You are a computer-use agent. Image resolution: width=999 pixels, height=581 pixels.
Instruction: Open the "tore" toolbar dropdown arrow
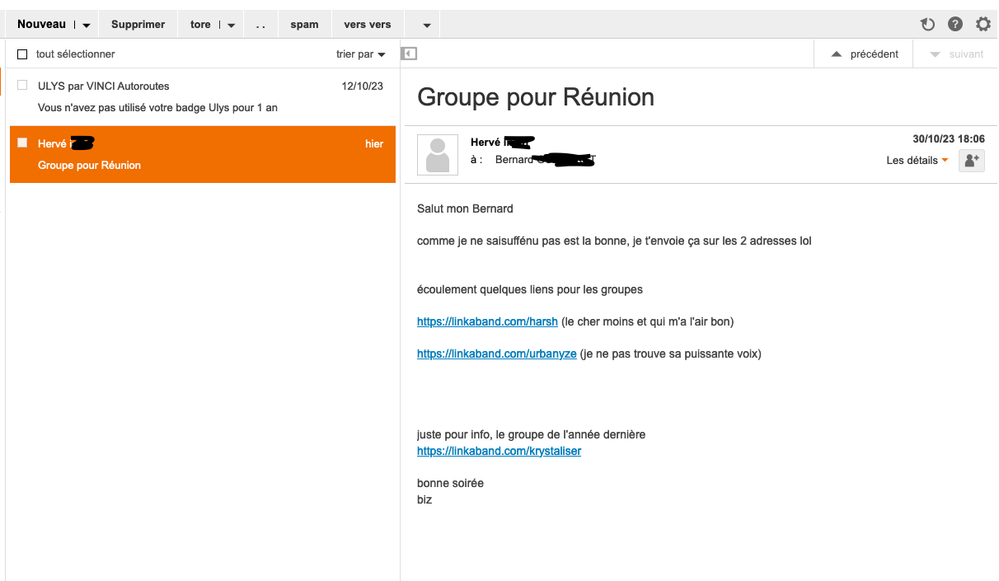231,25
